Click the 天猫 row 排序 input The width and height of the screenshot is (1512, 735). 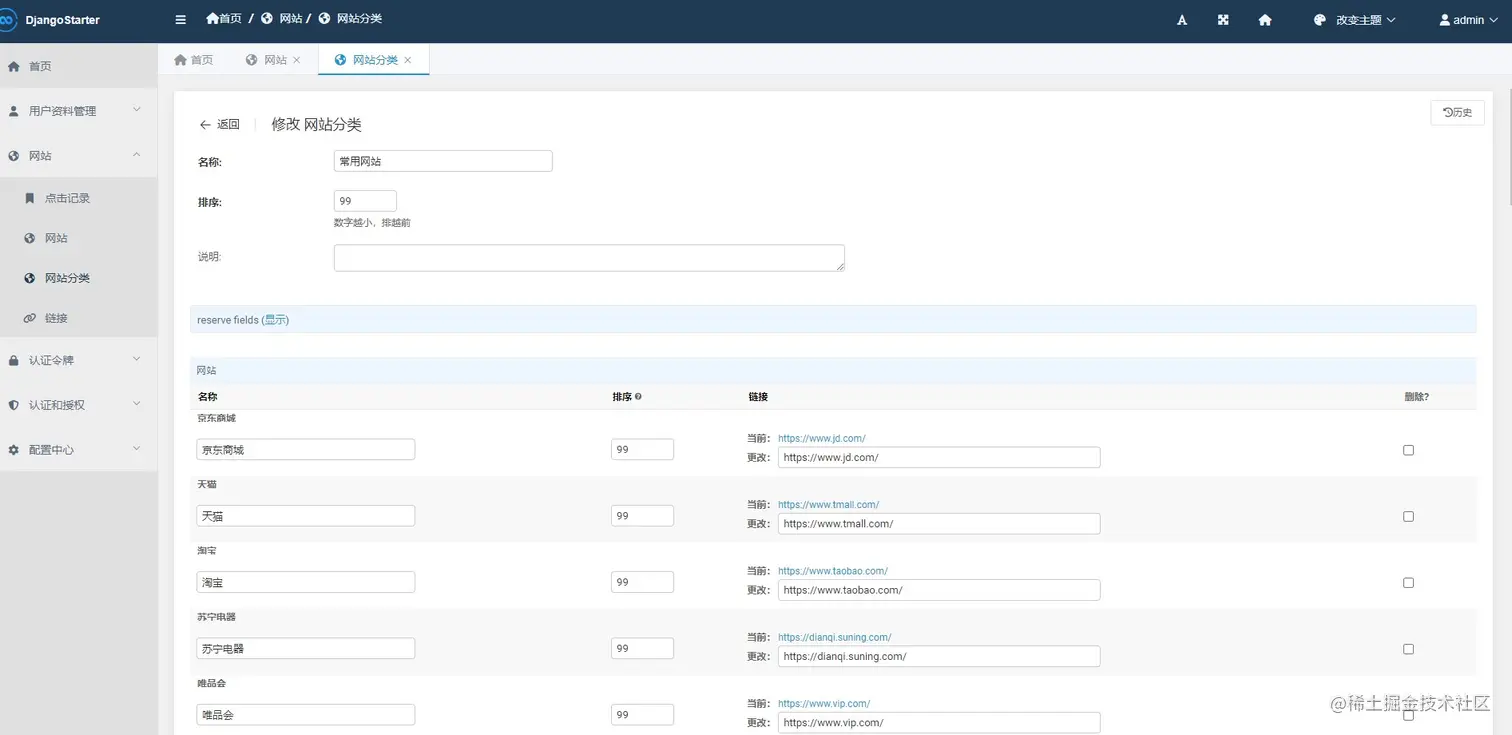(x=642, y=516)
